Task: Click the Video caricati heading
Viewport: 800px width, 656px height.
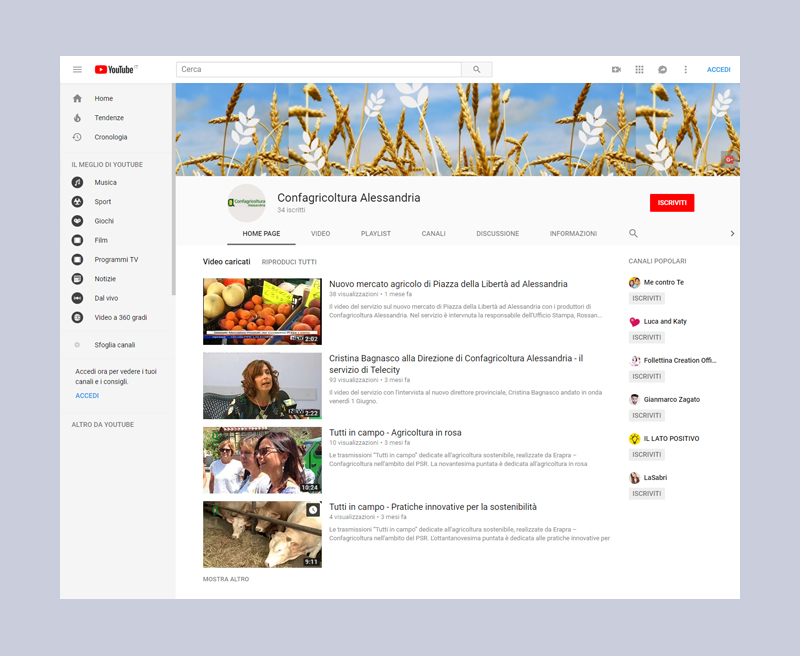Action: tap(227, 262)
